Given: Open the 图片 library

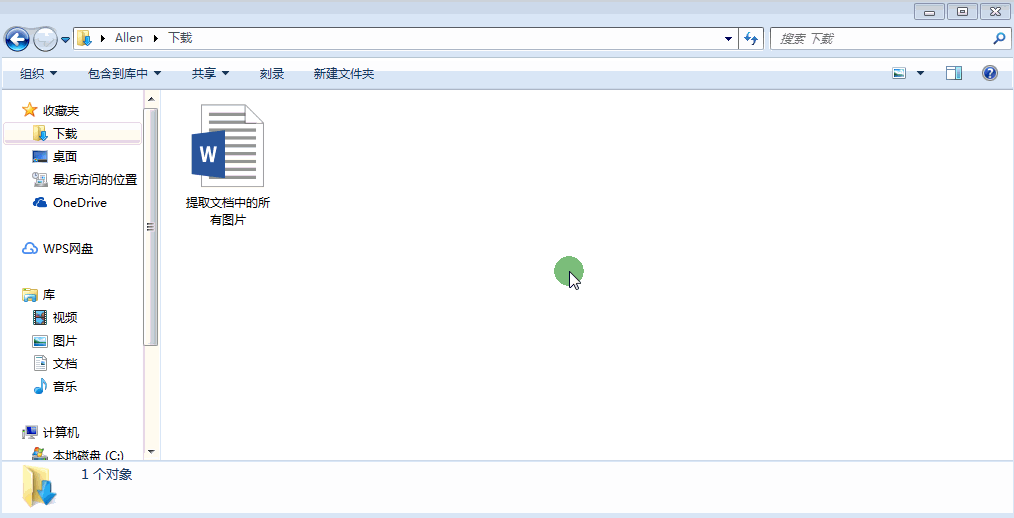Looking at the screenshot, I should (x=65, y=341).
